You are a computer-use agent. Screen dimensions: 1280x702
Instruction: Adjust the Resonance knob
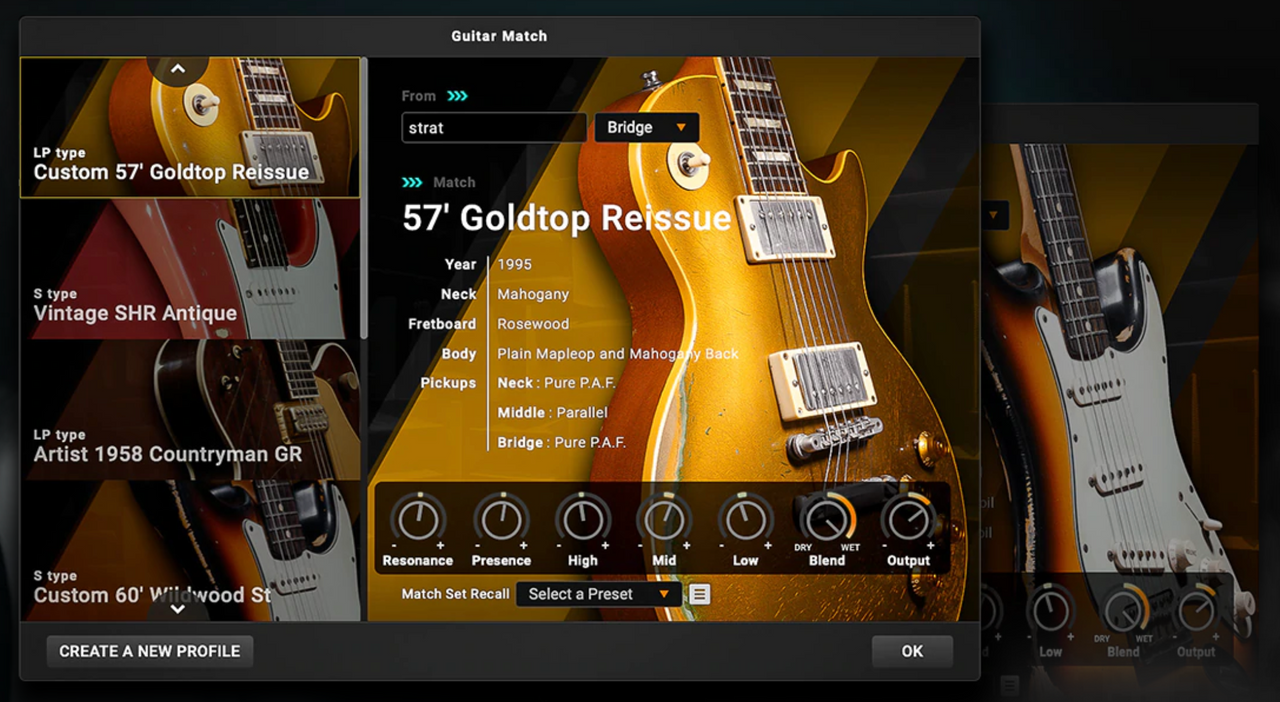click(418, 519)
